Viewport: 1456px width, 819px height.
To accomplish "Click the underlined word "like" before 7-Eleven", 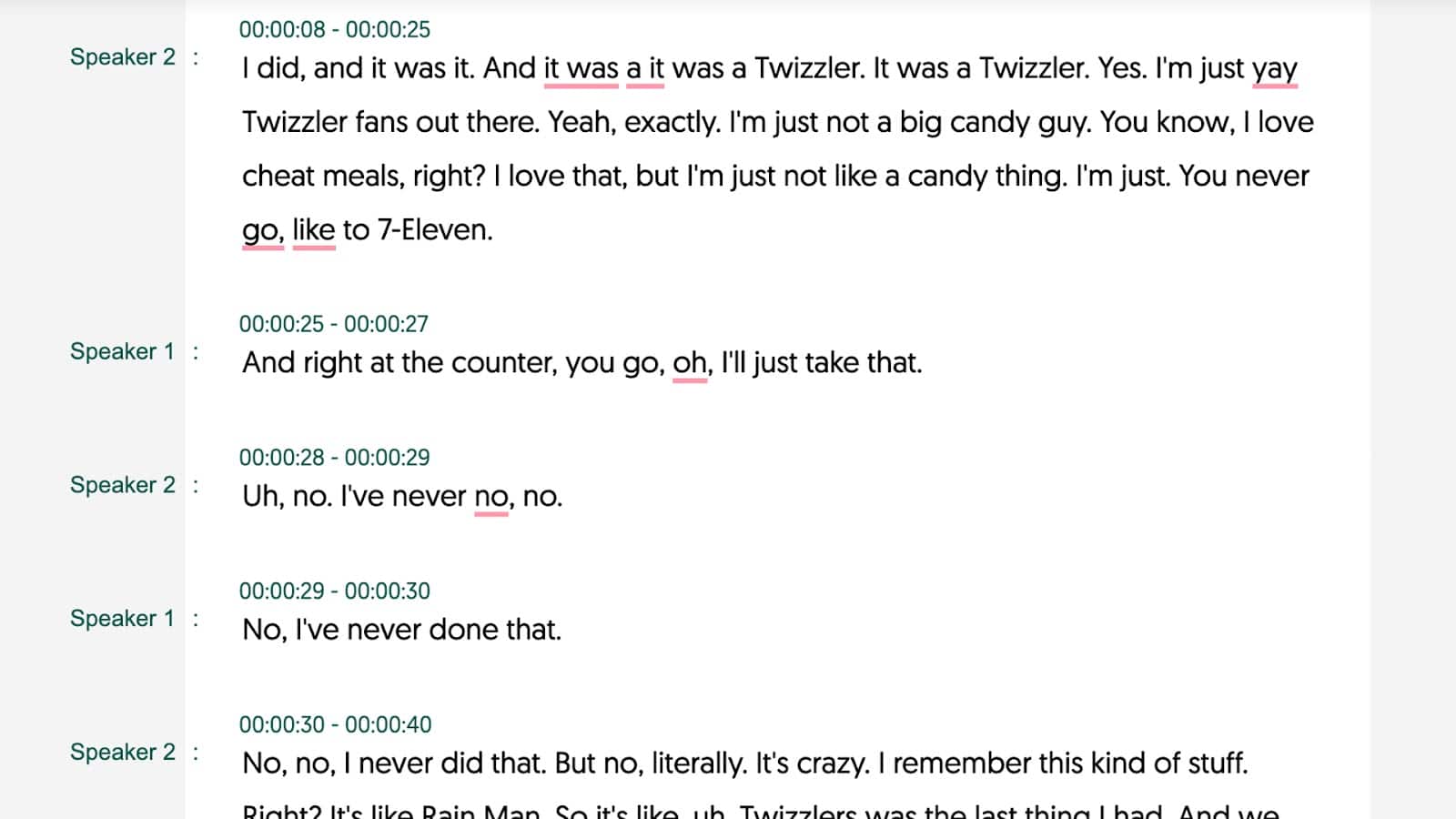I will click(x=314, y=230).
